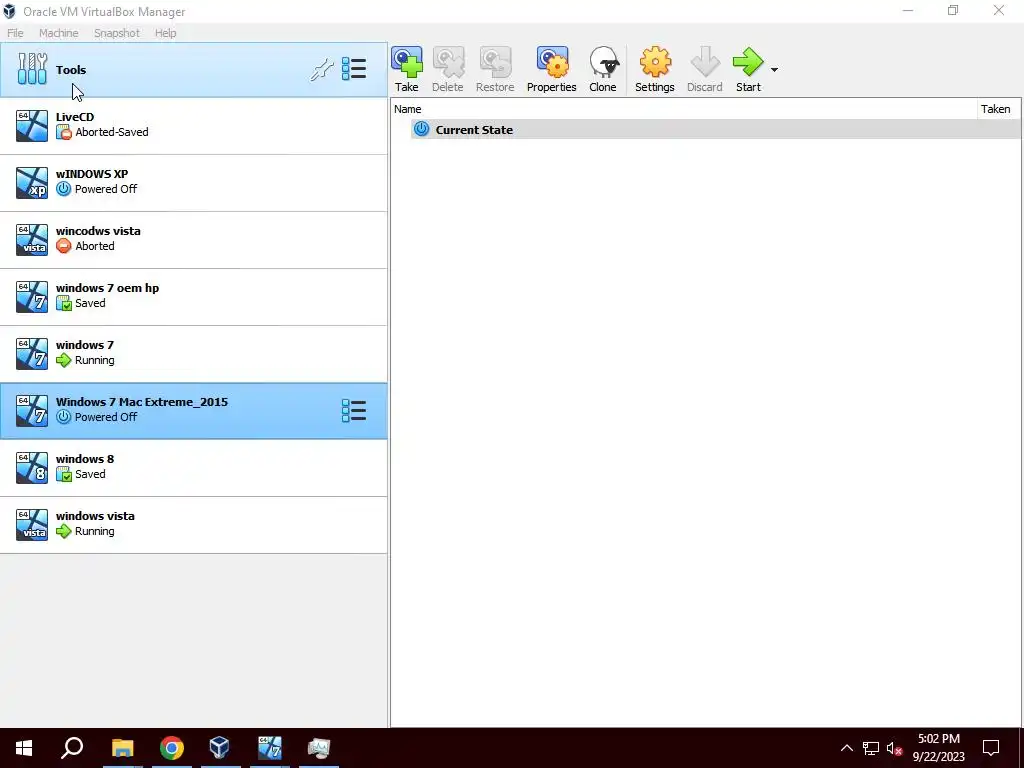
Task: Open the File menu
Action: 15,33
